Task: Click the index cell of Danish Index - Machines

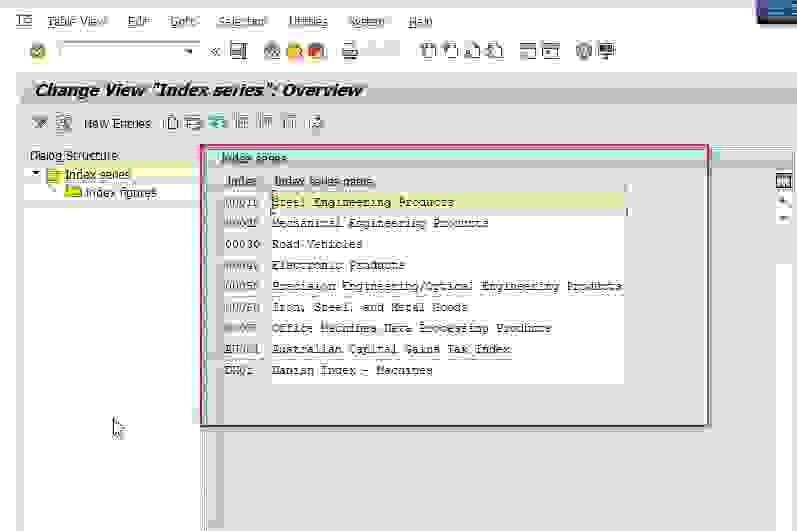Action: click(x=243, y=370)
